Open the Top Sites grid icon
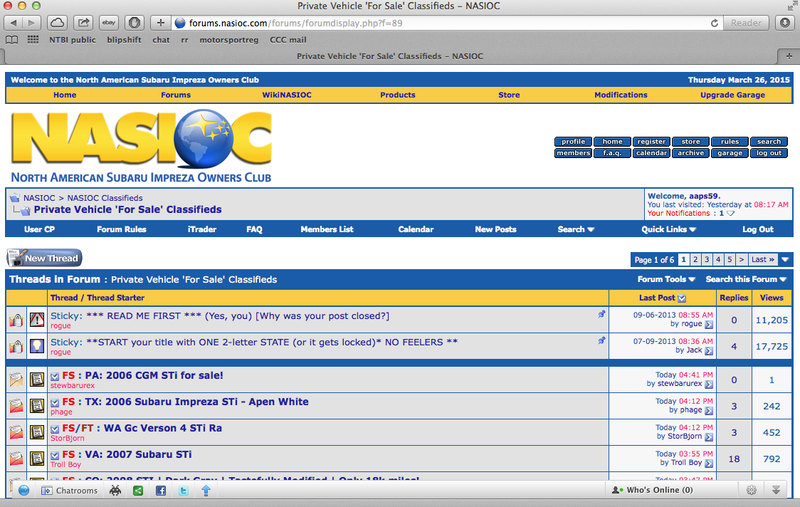 33,39
